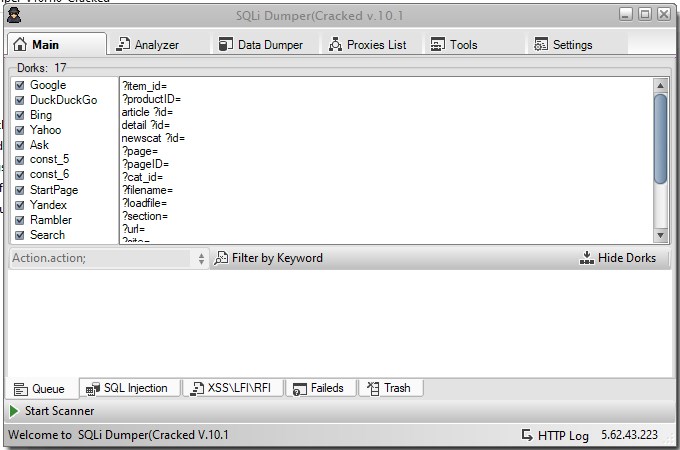Image resolution: width=680 pixels, height=450 pixels.
Task: Click the "Welcome to SQLi Dumper" status text
Action: (x=118, y=435)
